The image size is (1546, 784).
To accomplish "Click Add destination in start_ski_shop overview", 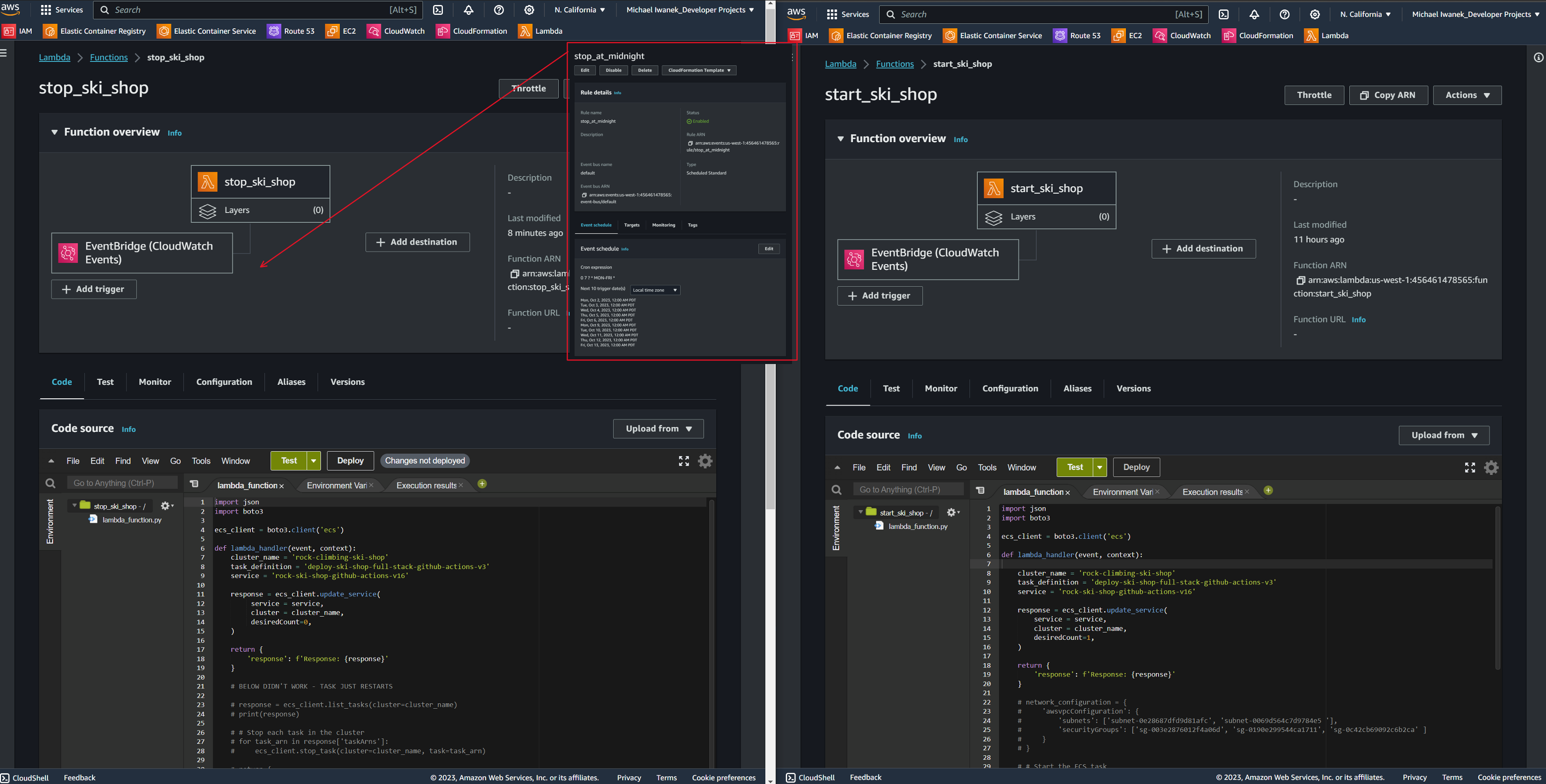I will click(x=1203, y=248).
